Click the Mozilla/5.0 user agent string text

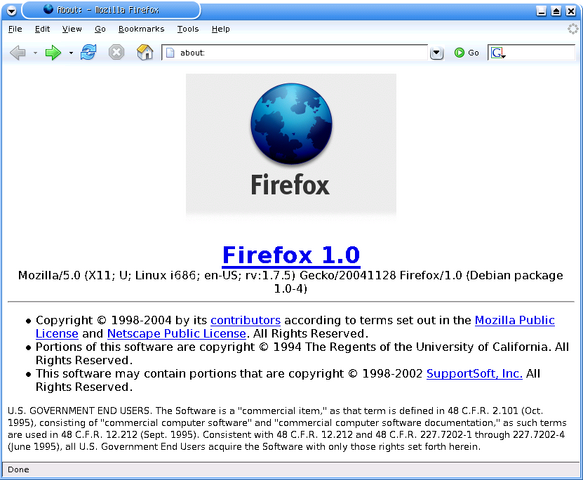coord(291,282)
